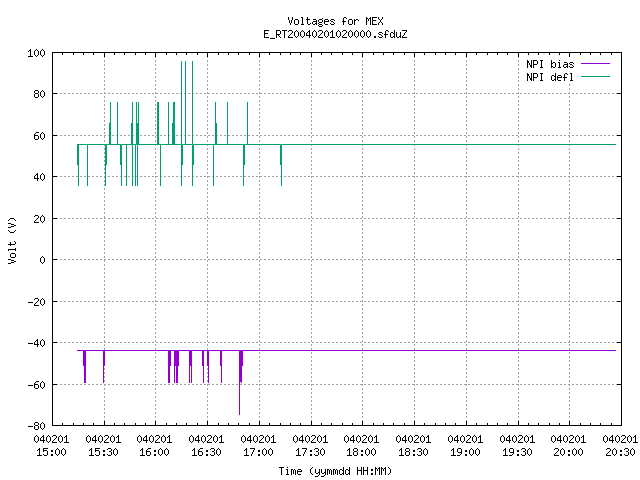Click the y-axis tick label '40'

click(x=39, y=177)
